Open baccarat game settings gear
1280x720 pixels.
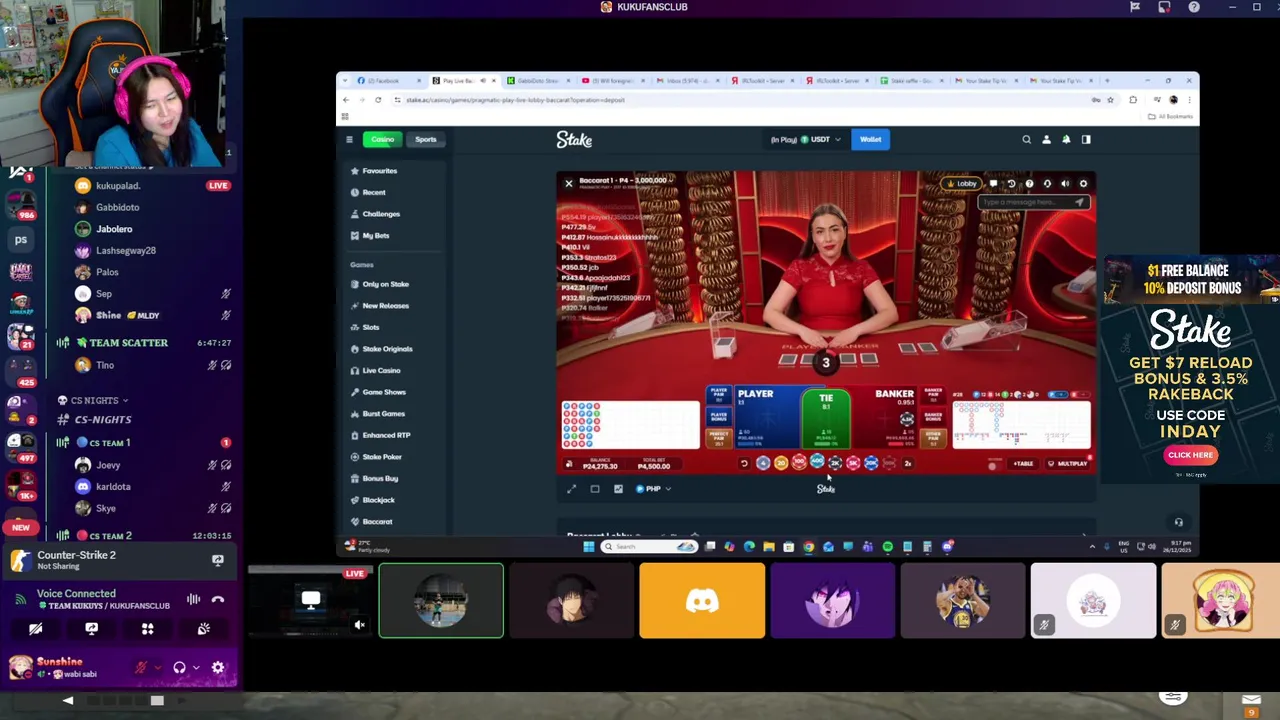(x=1083, y=184)
